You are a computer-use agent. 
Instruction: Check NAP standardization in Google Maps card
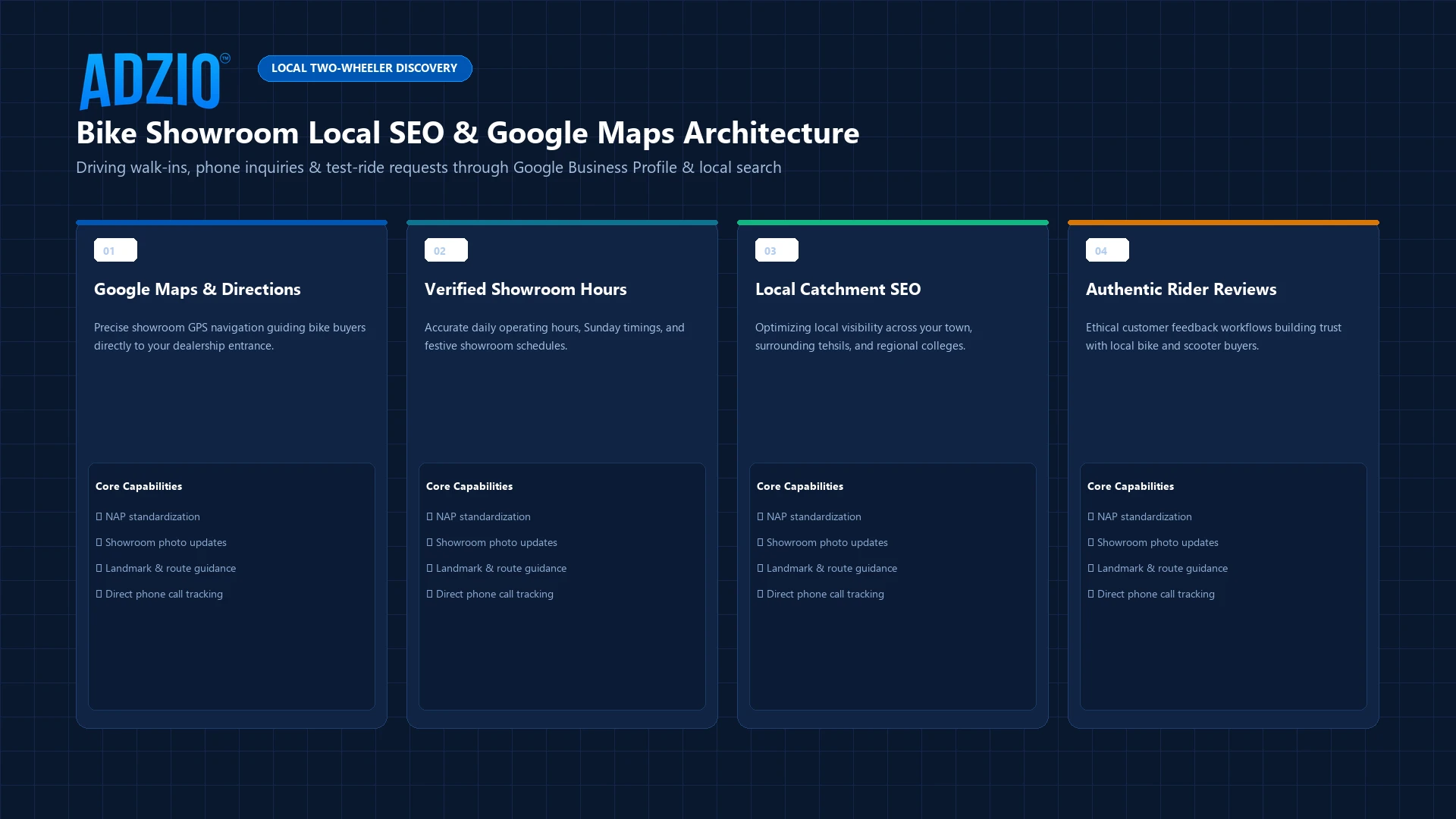(148, 516)
